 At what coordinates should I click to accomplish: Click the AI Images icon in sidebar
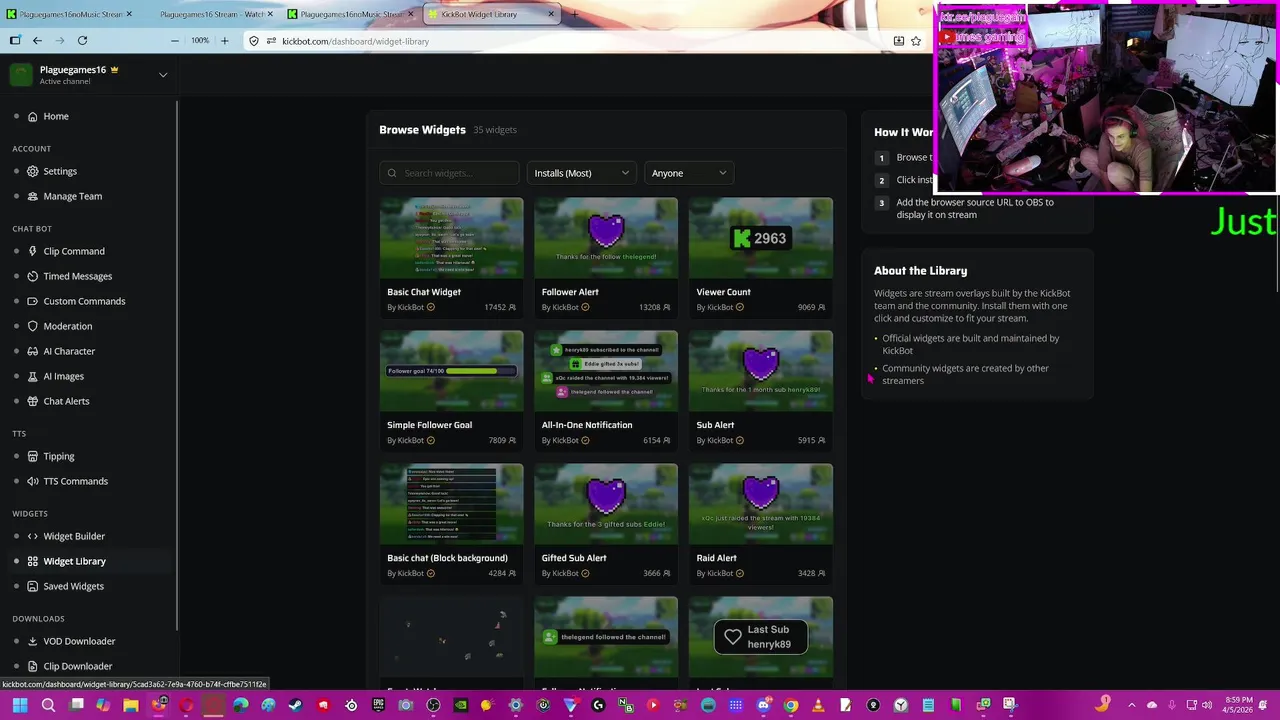(33, 376)
